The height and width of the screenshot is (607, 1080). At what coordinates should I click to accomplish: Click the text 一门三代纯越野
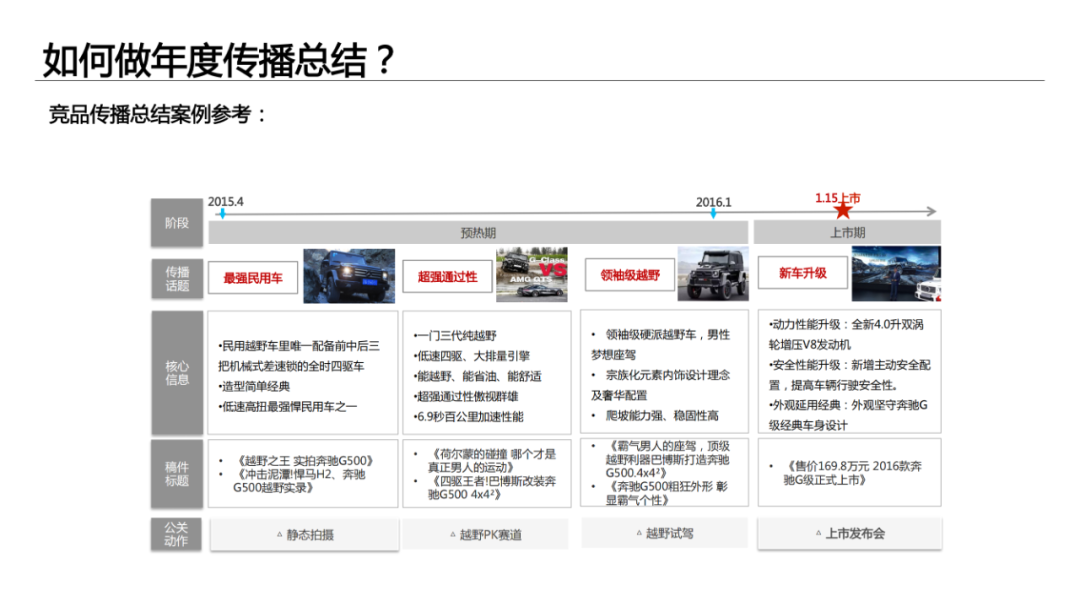(455, 336)
